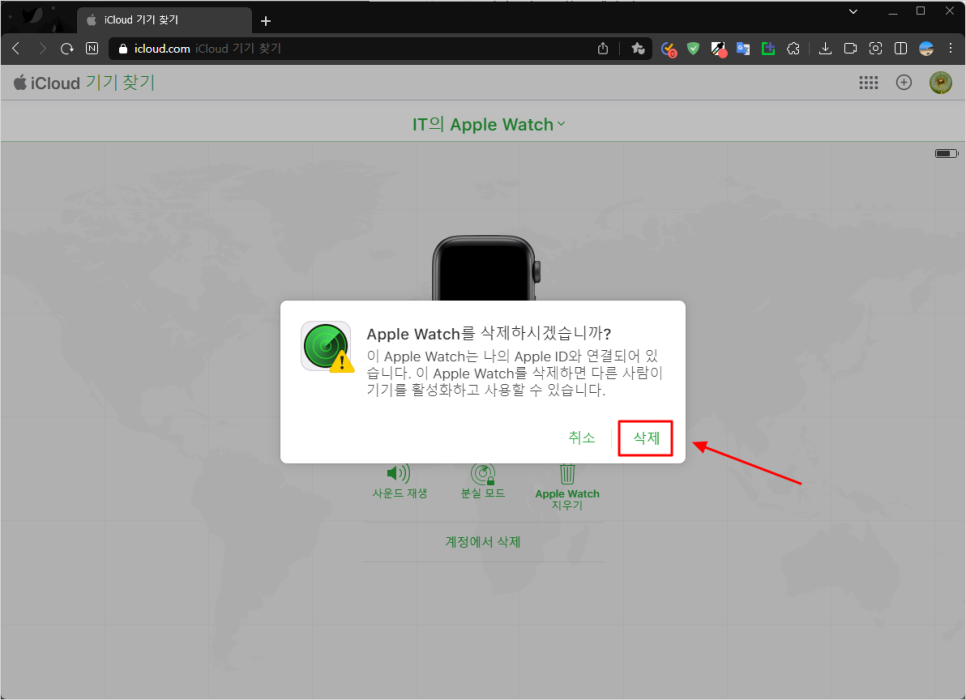Click the Find My radar warning icon
The image size is (966, 700).
pyautogui.click(x=327, y=346)
